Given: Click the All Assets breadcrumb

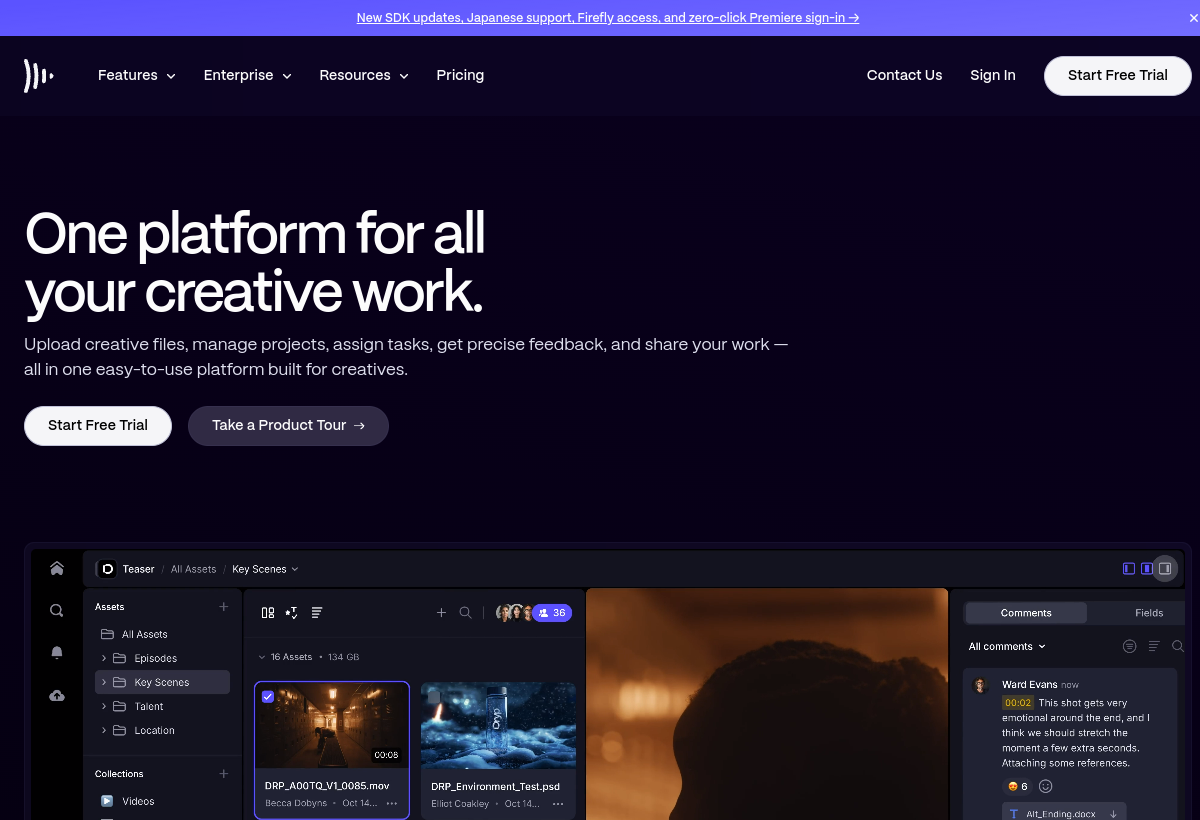Looking at the screenshot, I should point(193,569).
